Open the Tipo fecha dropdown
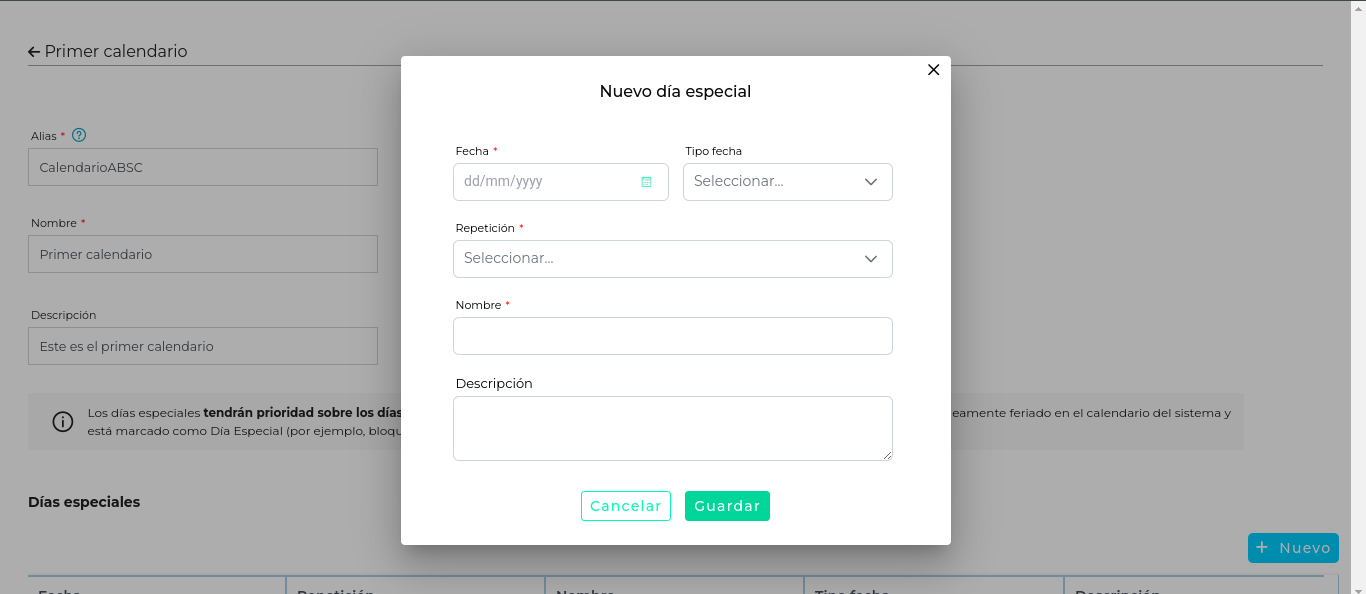1366x594 pixels. [787, 182]
